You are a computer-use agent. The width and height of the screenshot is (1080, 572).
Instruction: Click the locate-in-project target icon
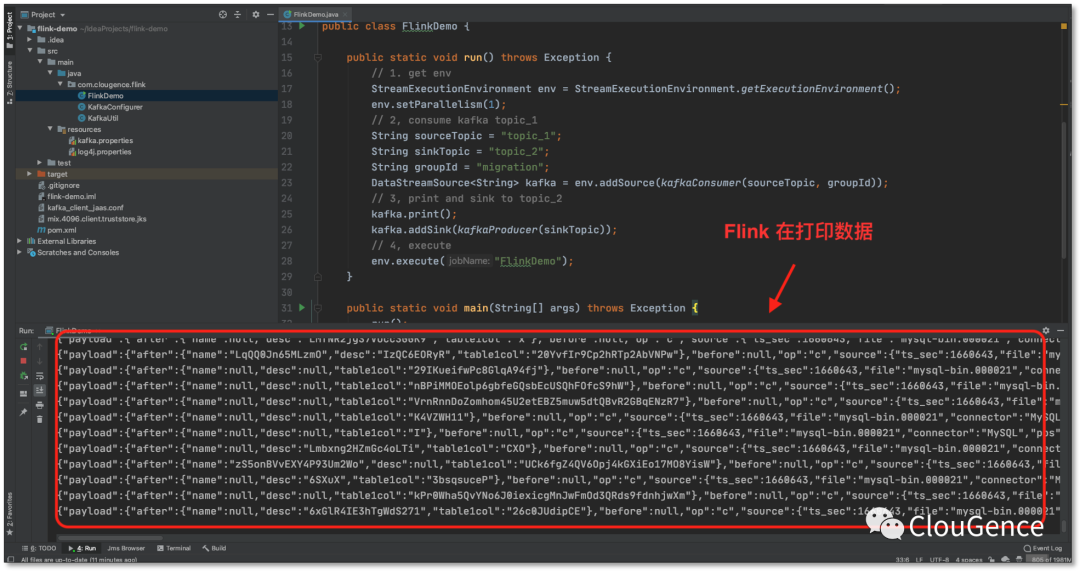(x=222, y=14)
